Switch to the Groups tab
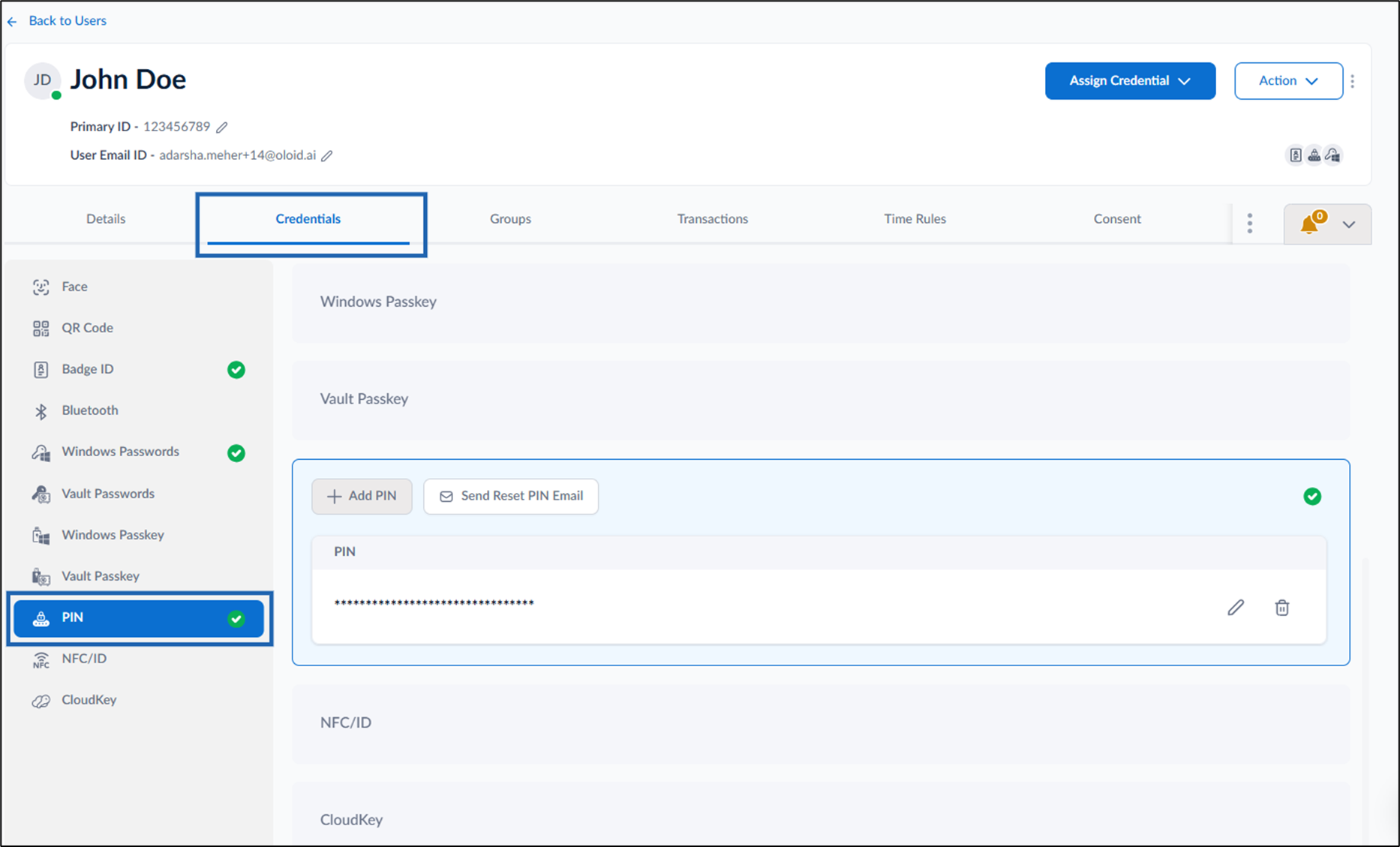This screenshot has width=1400, height=847. [510, 219]
